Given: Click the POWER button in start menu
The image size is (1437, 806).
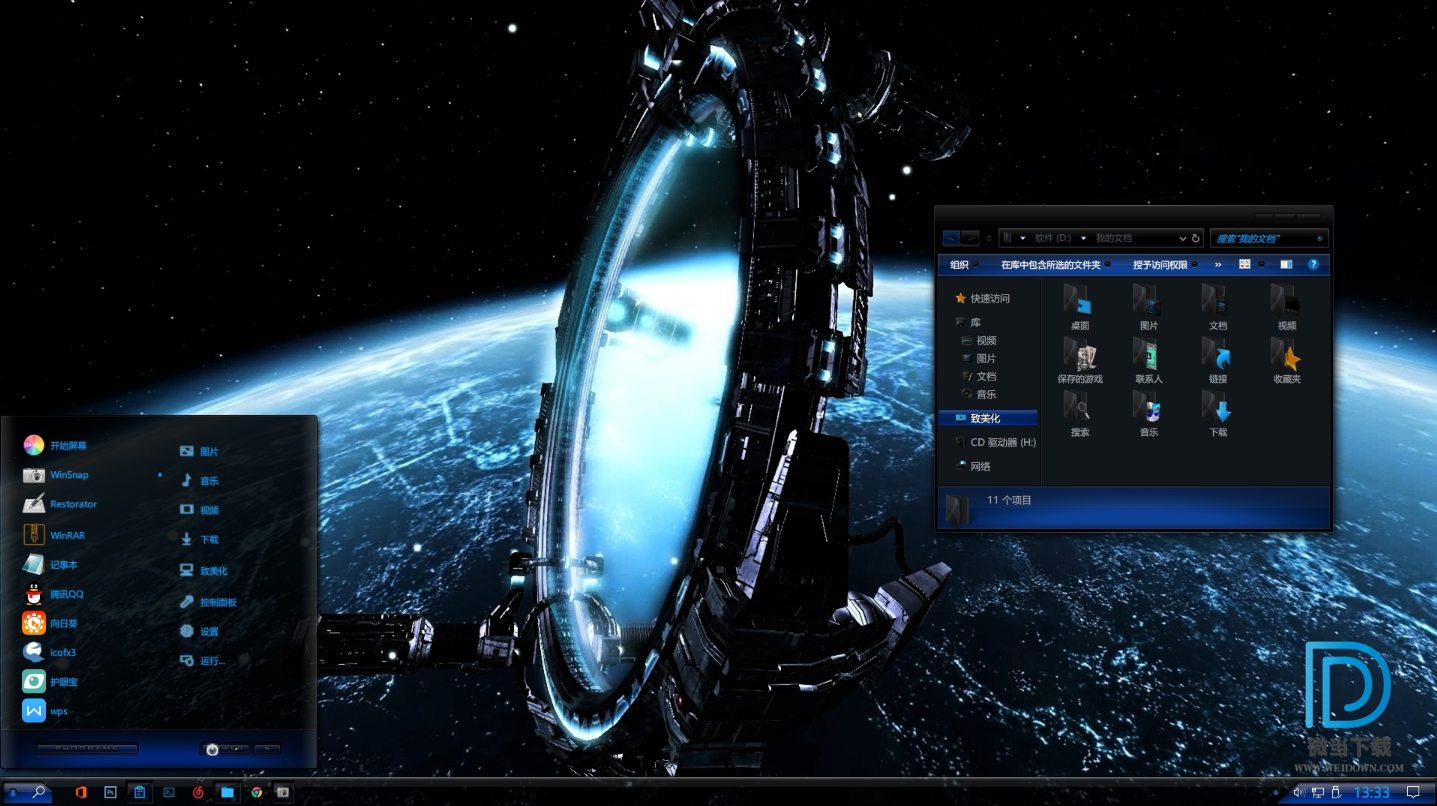Looking at the screenshot, I should (225, 748).
